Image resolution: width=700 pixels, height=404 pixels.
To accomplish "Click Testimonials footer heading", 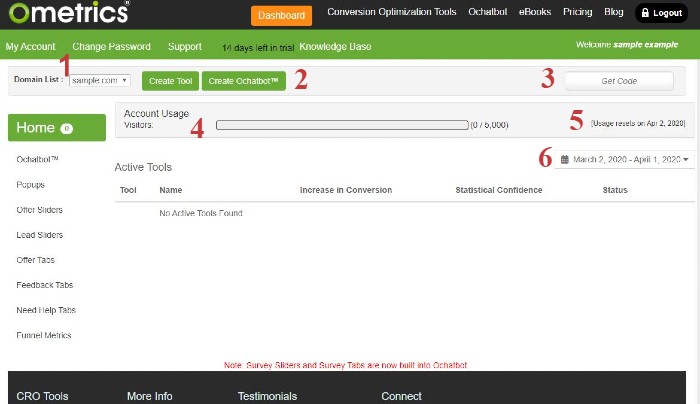I will pyautogui.click(x=267, y=396).
